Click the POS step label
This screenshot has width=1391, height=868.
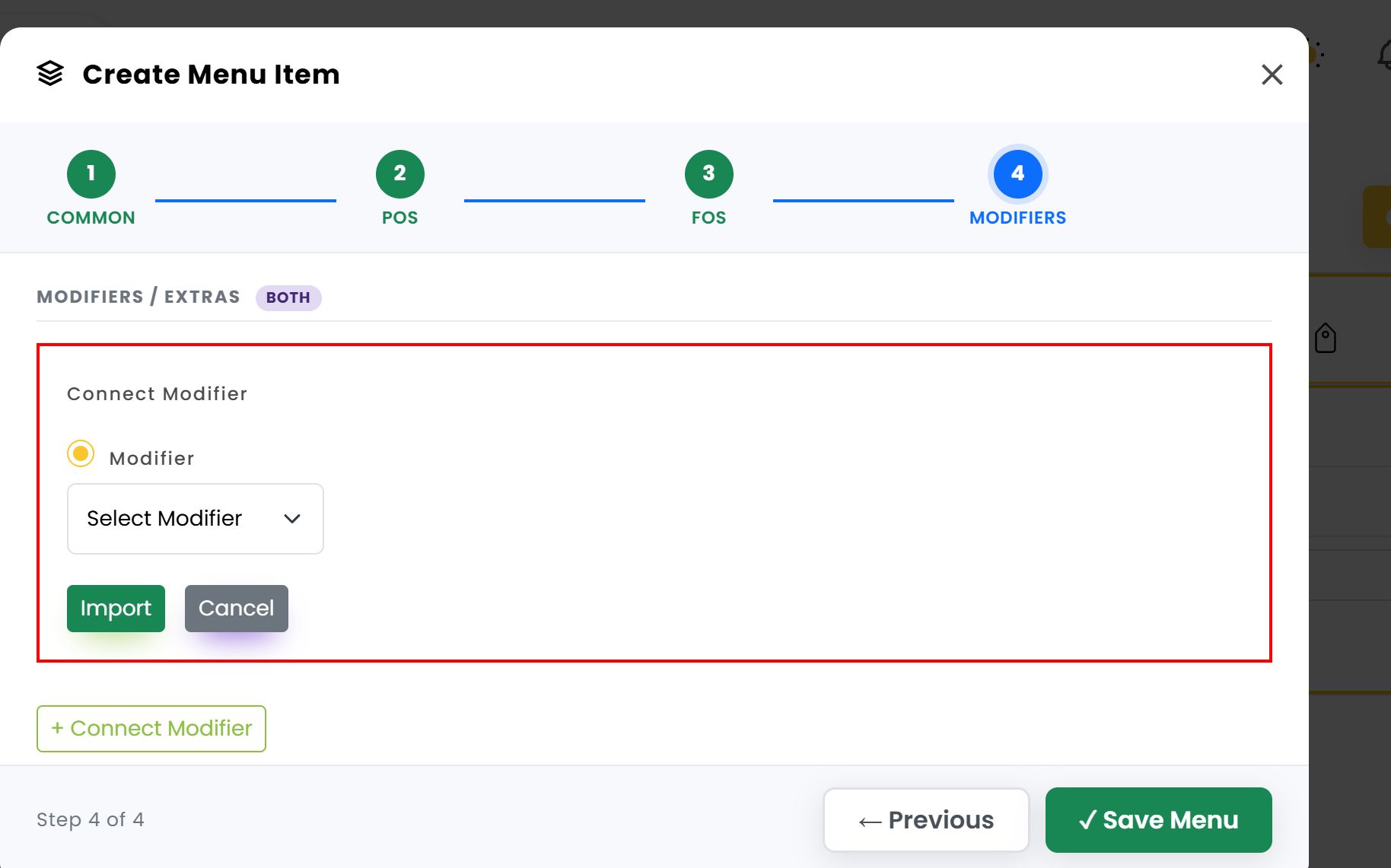tap(400, 218)
